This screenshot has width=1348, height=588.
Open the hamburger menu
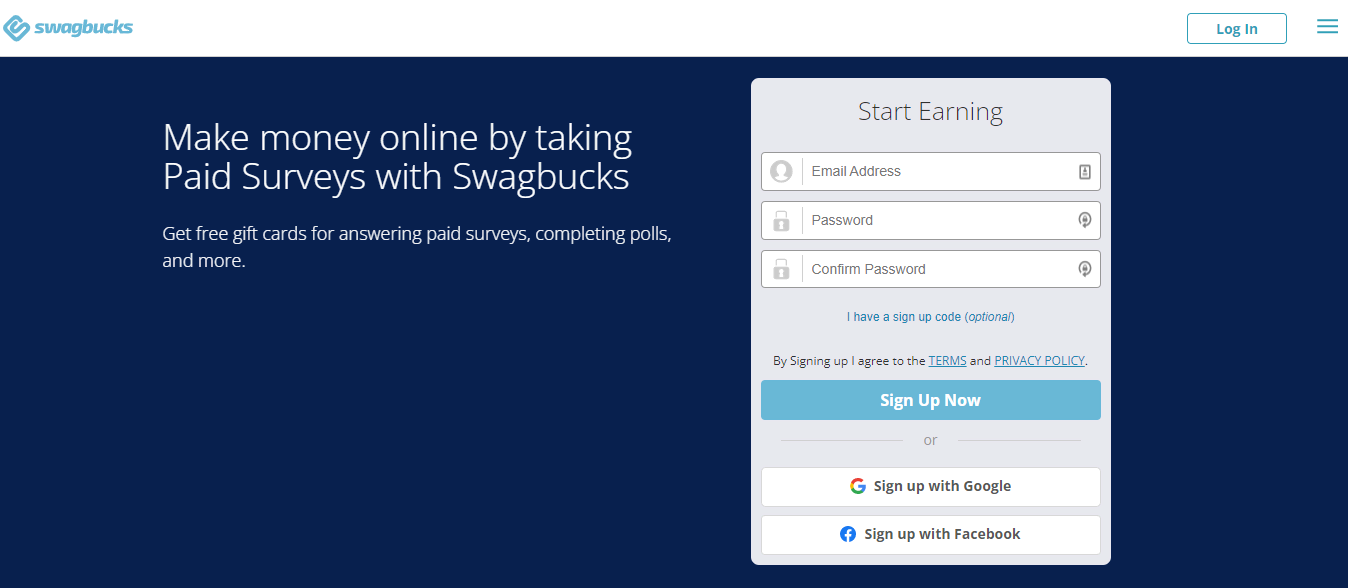pyautogui.click(x=1327, y=27)
